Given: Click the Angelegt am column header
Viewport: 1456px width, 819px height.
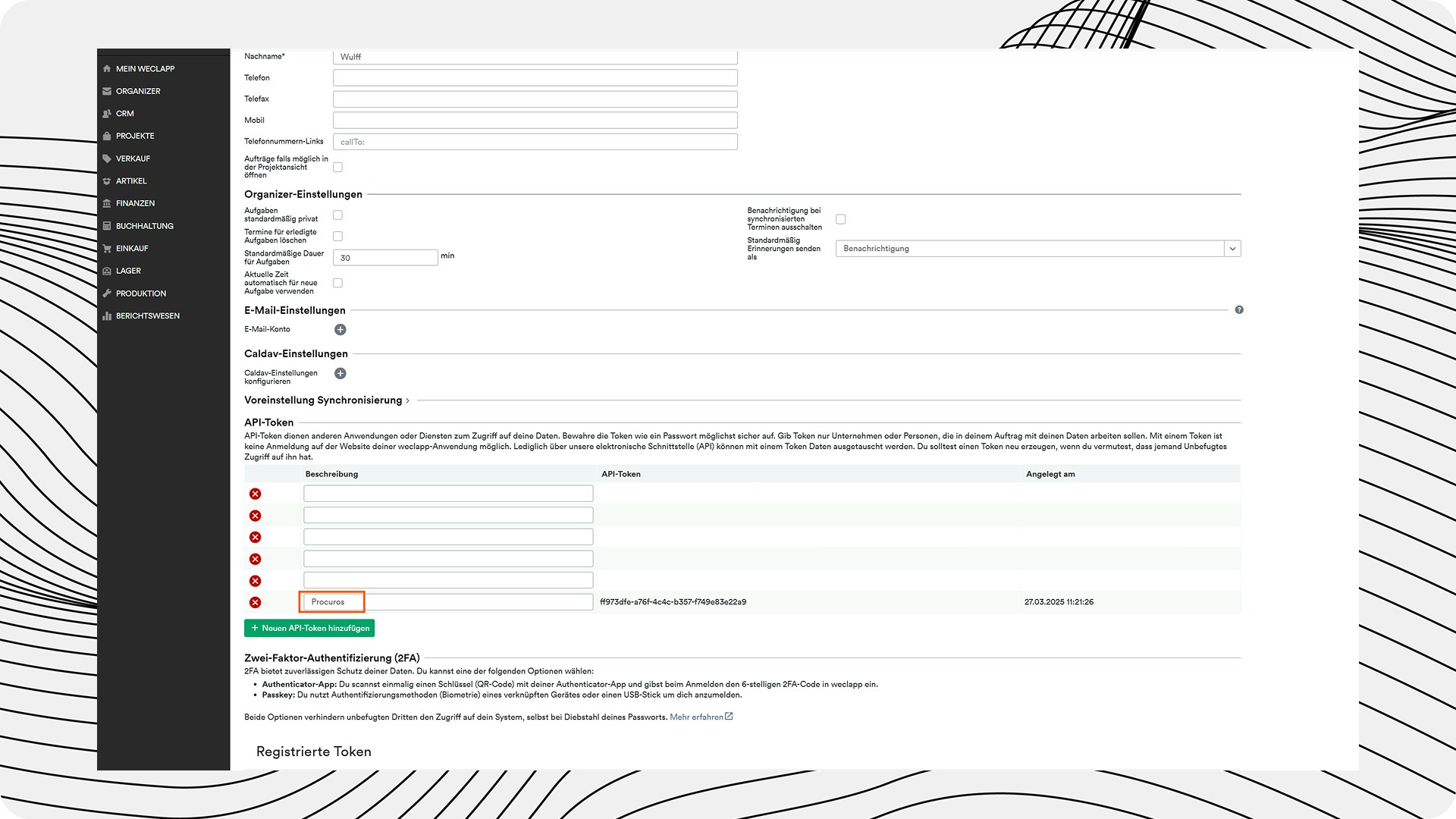Looking at the screenshot, I should 1050,474.
